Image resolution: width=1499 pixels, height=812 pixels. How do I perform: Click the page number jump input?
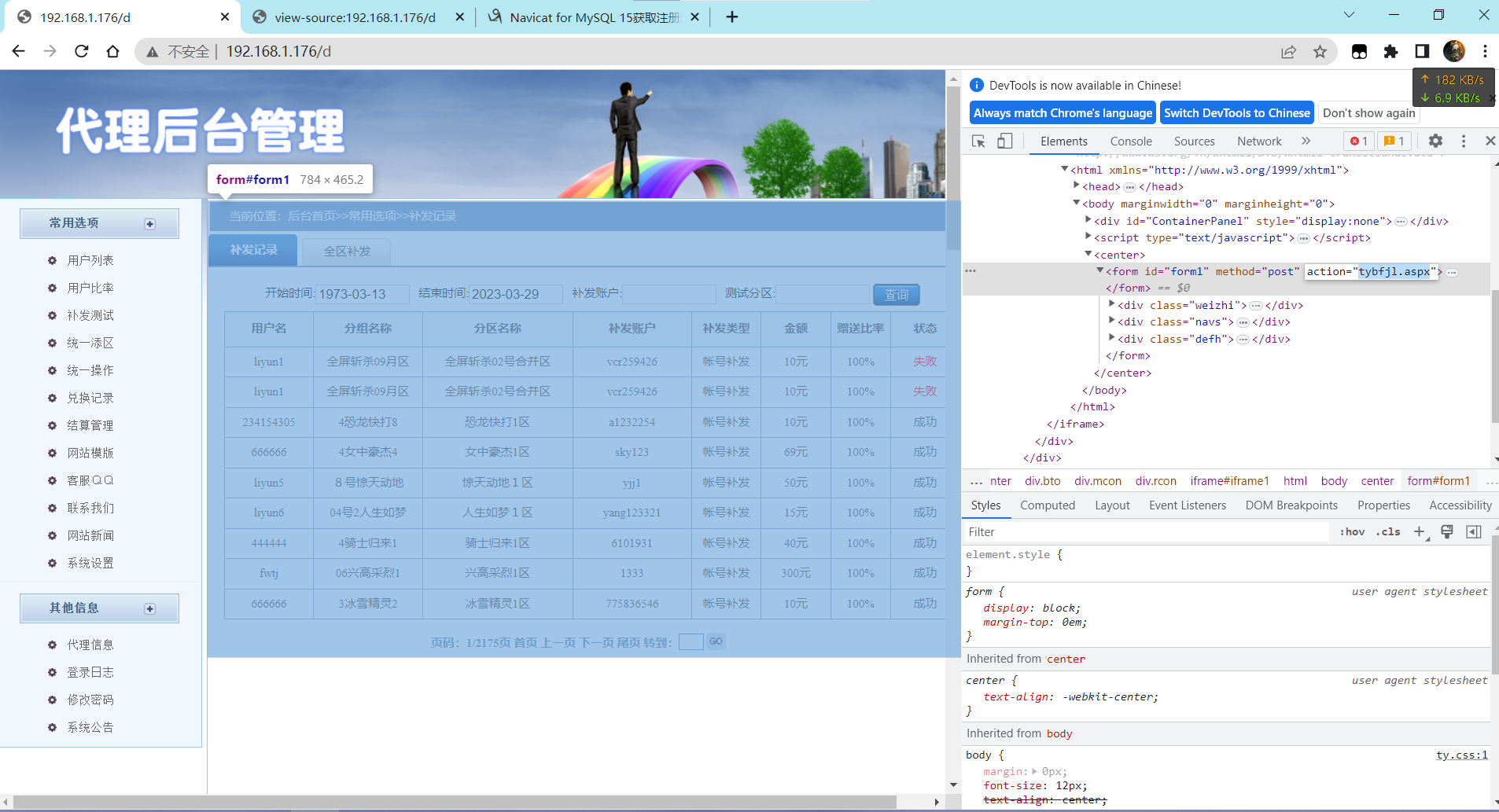[691, 642]
